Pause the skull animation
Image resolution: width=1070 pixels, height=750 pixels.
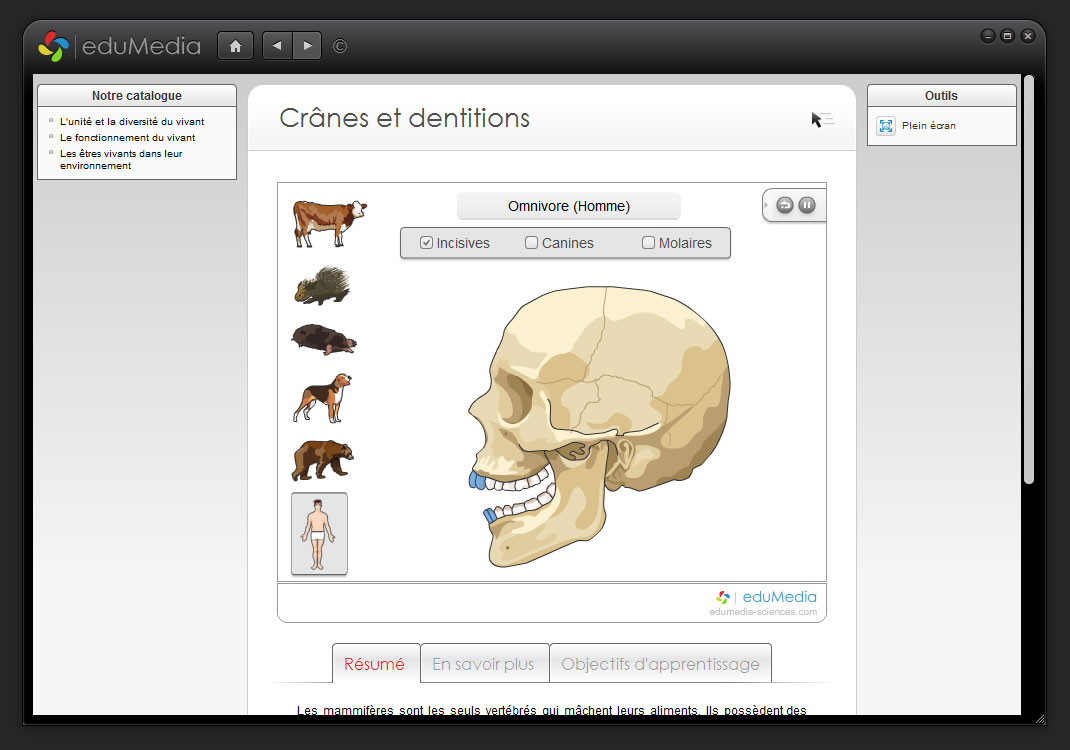pyautogui.click(x=807, y=205)
